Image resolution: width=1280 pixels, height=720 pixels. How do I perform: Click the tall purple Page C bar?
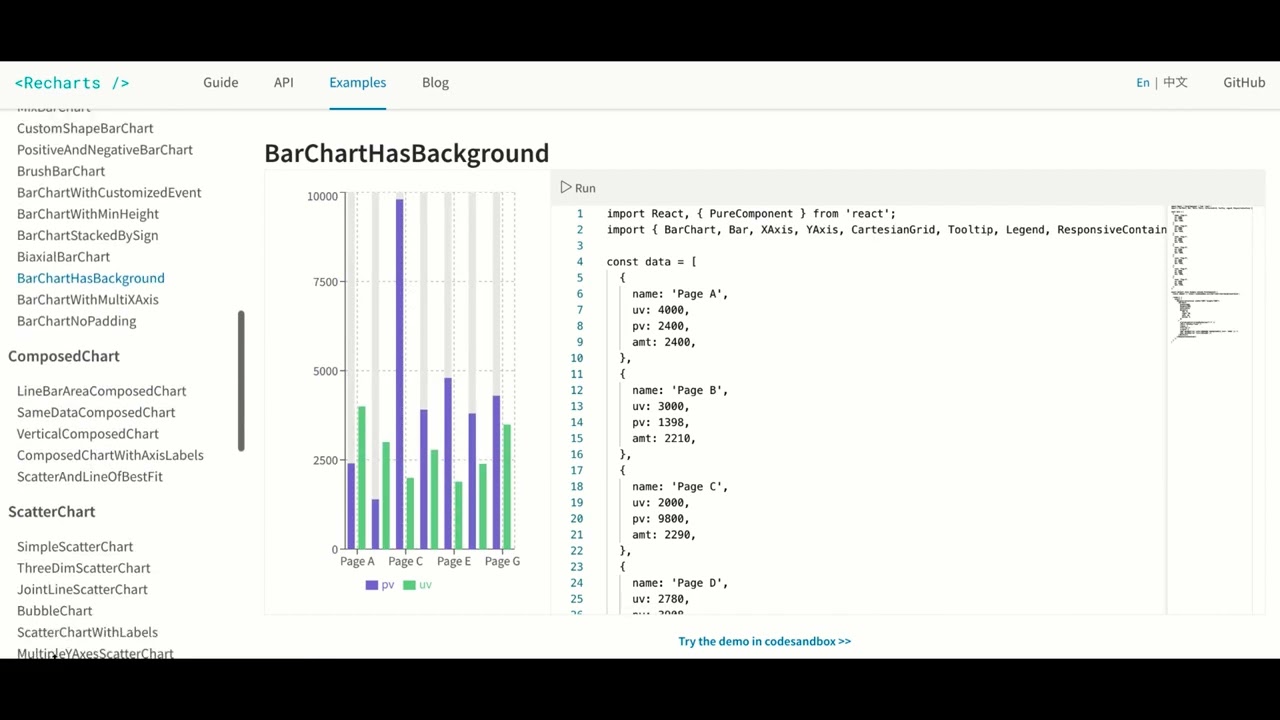click(400, 374)
